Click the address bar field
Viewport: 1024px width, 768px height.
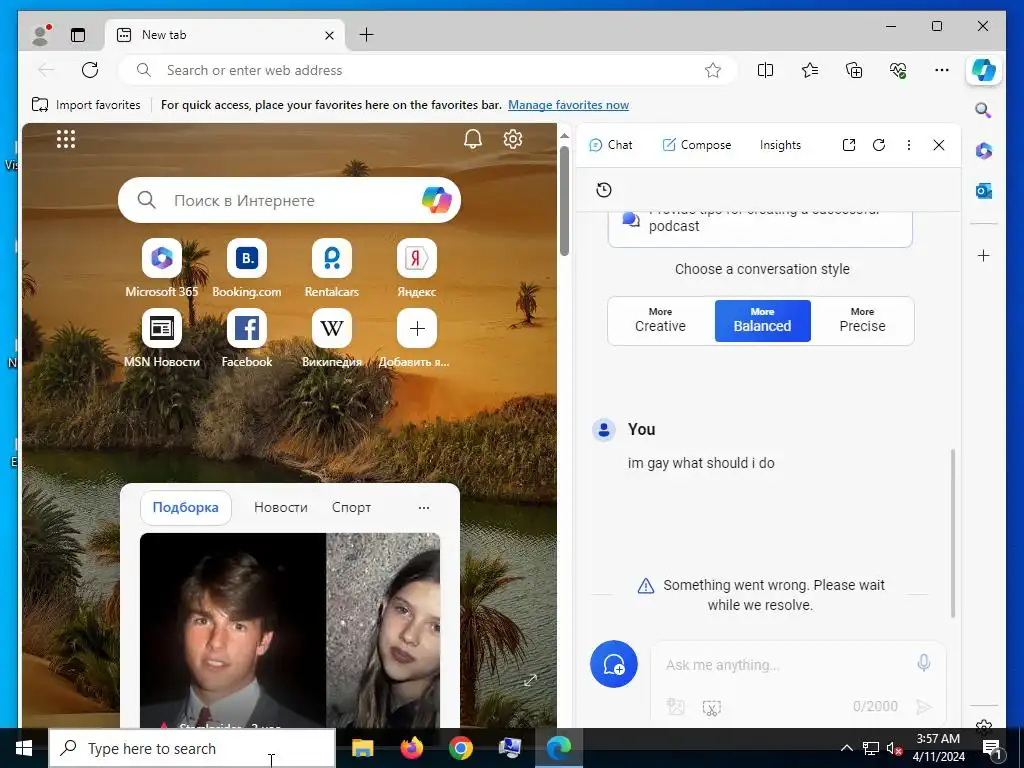point(428,70)
